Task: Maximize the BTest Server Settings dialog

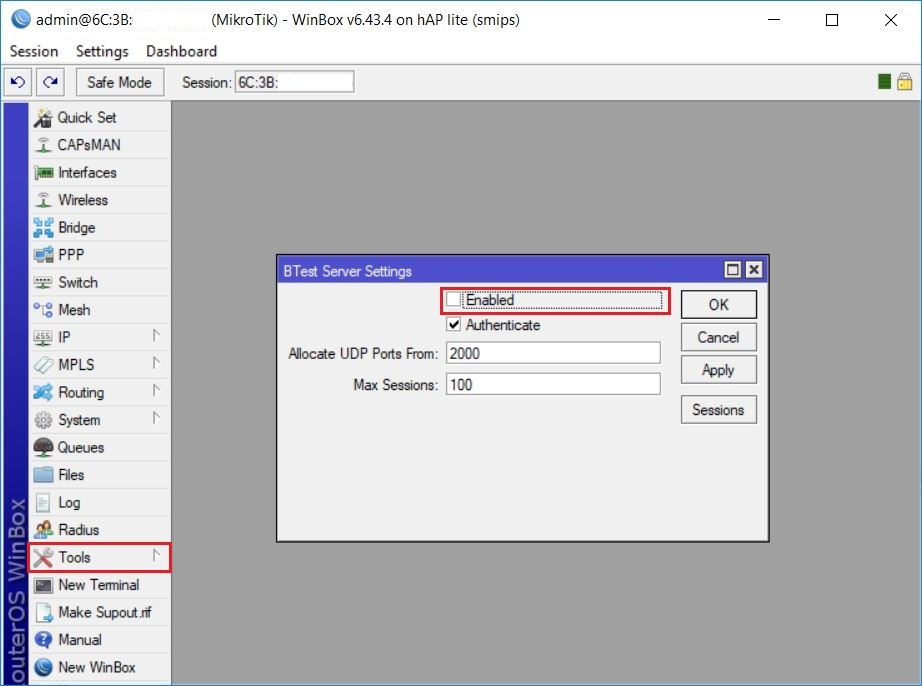Action: click(x=733, y=270)
